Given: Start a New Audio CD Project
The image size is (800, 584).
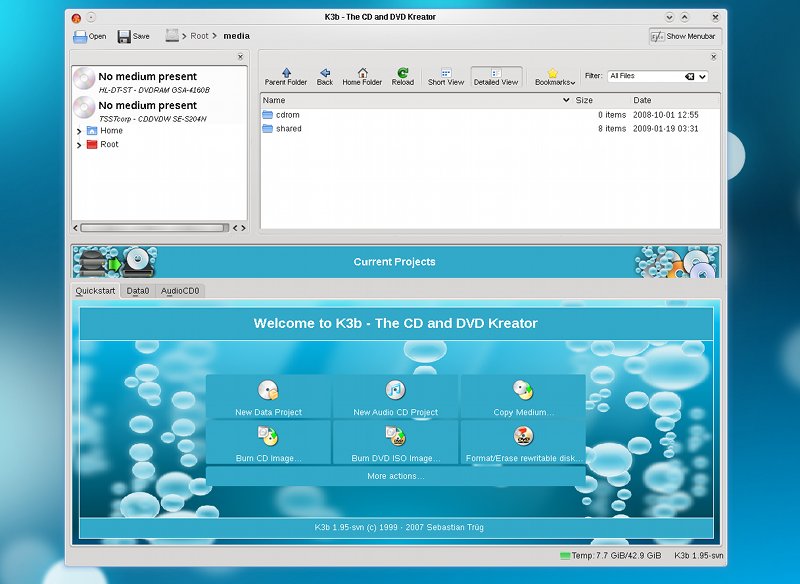Looking at the screenshot, I should click(395, 397).
